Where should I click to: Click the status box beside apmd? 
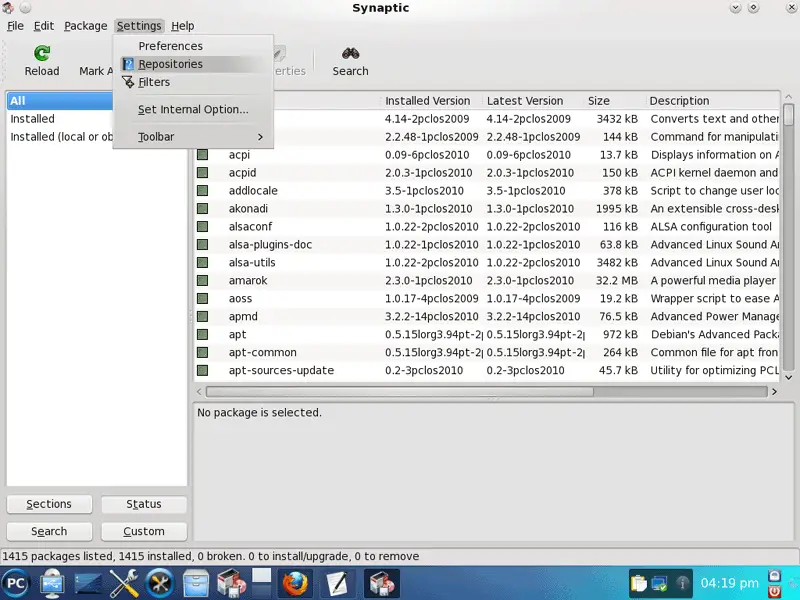coord(203,316)
